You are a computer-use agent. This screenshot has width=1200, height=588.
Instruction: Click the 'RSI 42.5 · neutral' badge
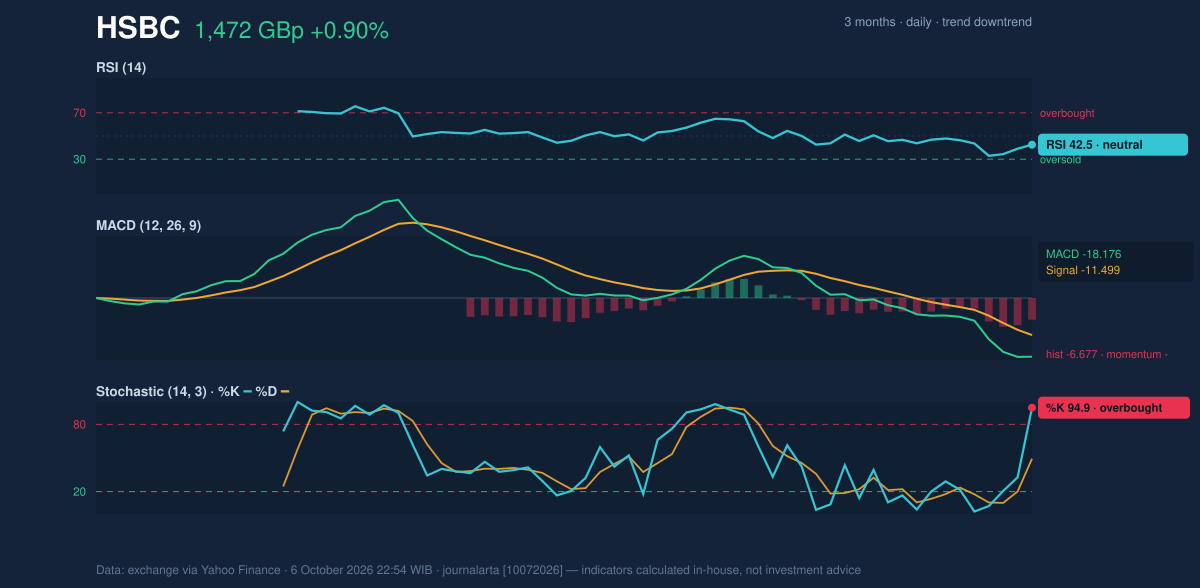pyautogui.click(x=1113, y=145)
